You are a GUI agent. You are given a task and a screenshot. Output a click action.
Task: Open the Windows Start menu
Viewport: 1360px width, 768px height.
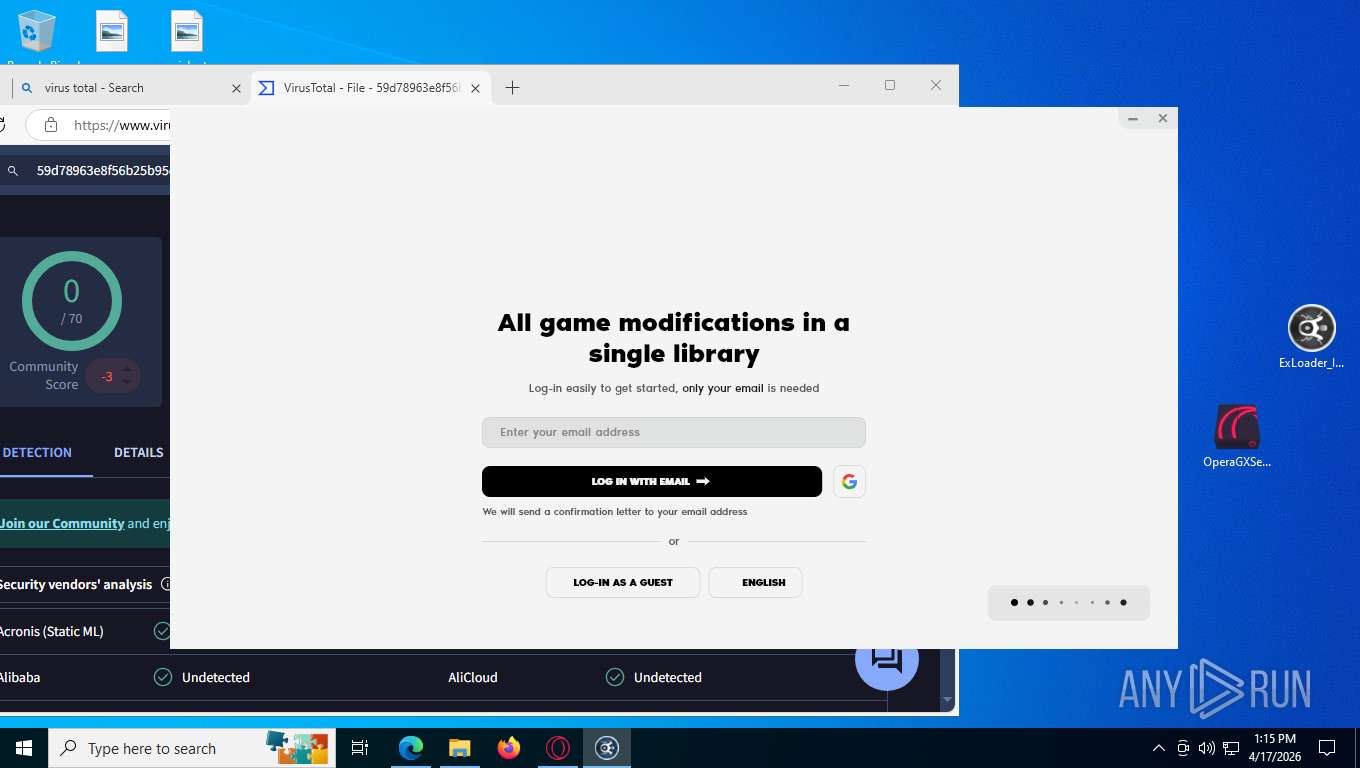(x=24, y=748)
